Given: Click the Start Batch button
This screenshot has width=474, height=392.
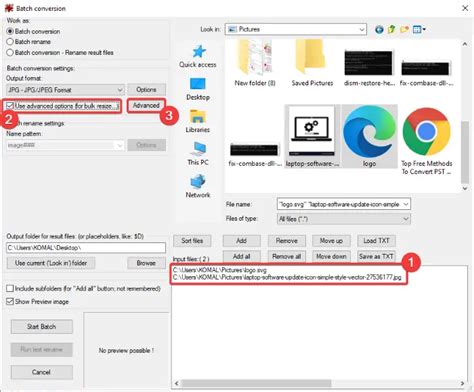Looking at the screenshot, I should point(42,327).
